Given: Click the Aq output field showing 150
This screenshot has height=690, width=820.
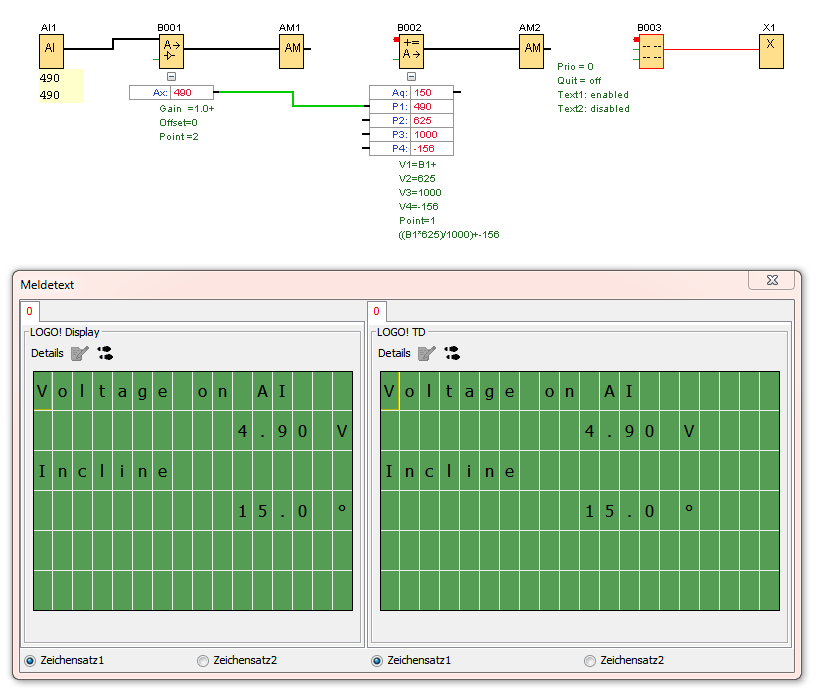Looking at the screenshot, I should [x=431, y=93].
